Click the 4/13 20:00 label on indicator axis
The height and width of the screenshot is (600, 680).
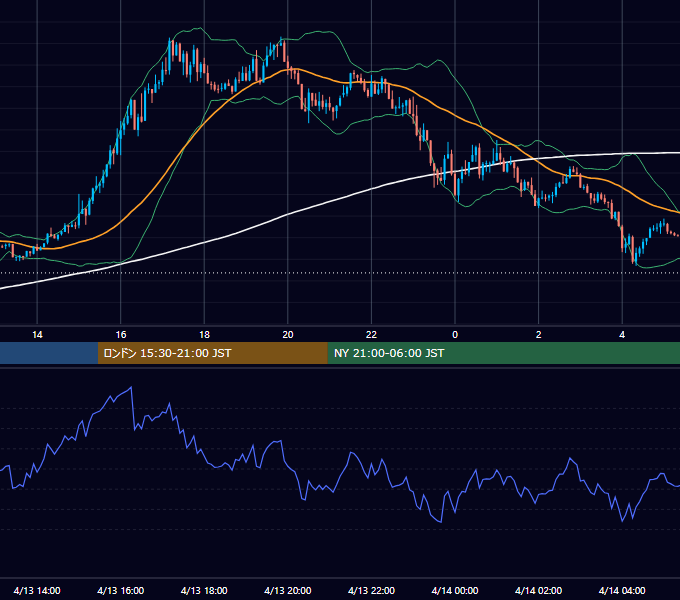[288, 590]
